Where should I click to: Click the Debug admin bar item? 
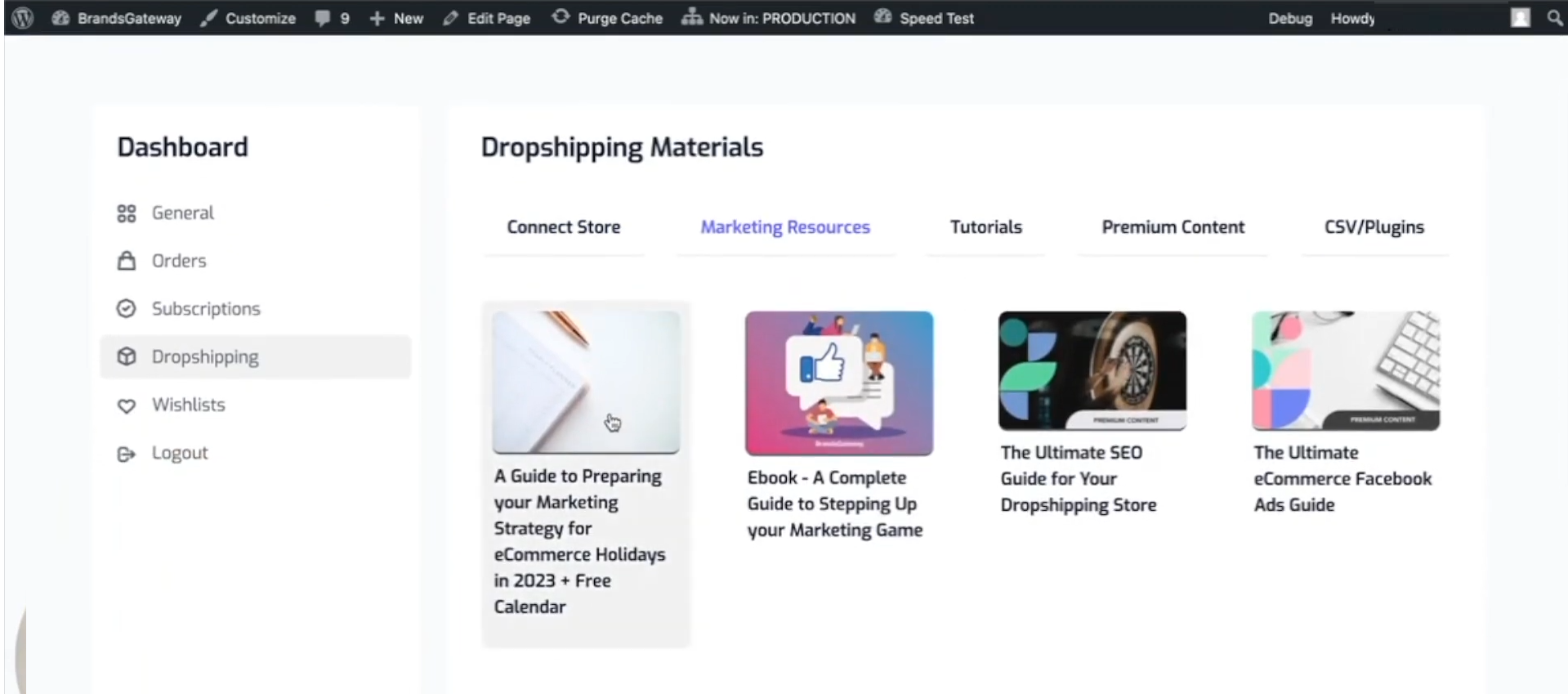[1290, 18]
